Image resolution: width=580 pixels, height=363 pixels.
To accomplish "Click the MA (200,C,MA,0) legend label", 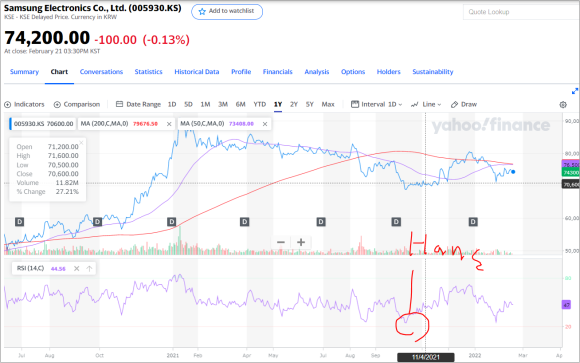I will click(x=104, y=124).
